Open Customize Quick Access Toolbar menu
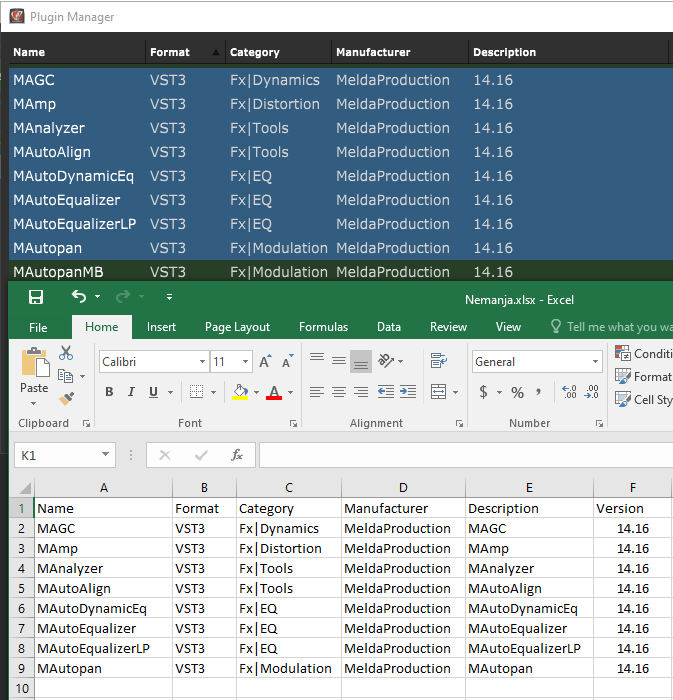 pos(169,297)
